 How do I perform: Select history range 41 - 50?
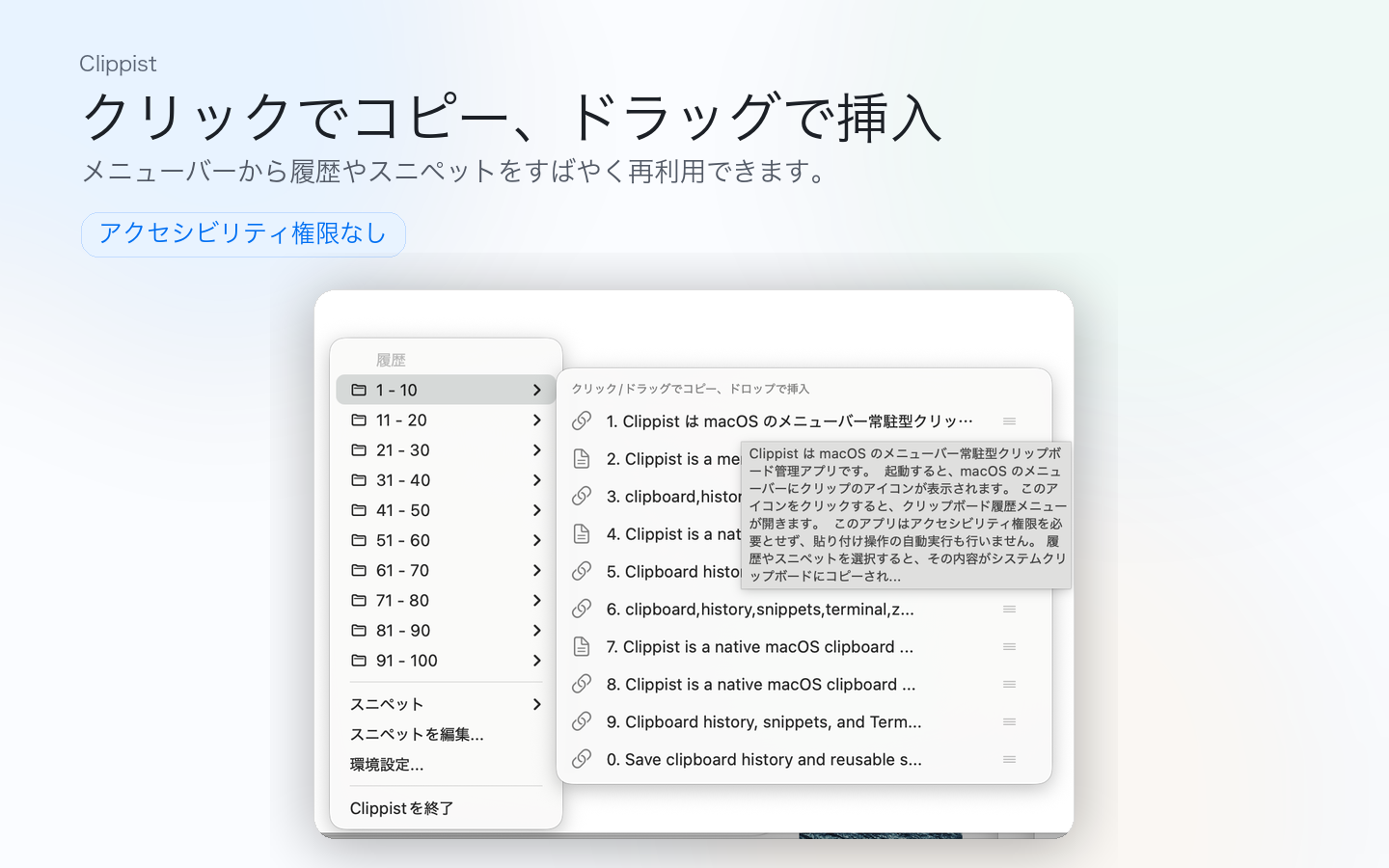tap(446, 509)
